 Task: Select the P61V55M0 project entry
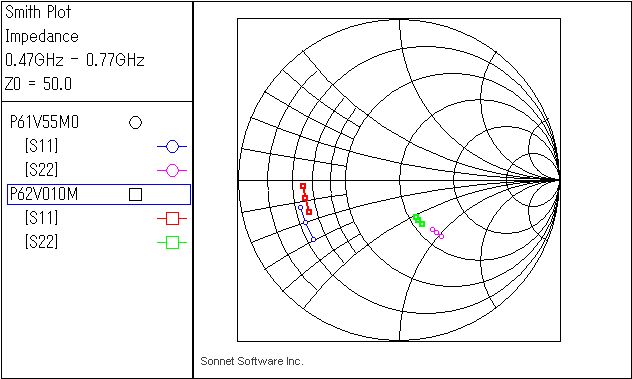click(44, 122)
